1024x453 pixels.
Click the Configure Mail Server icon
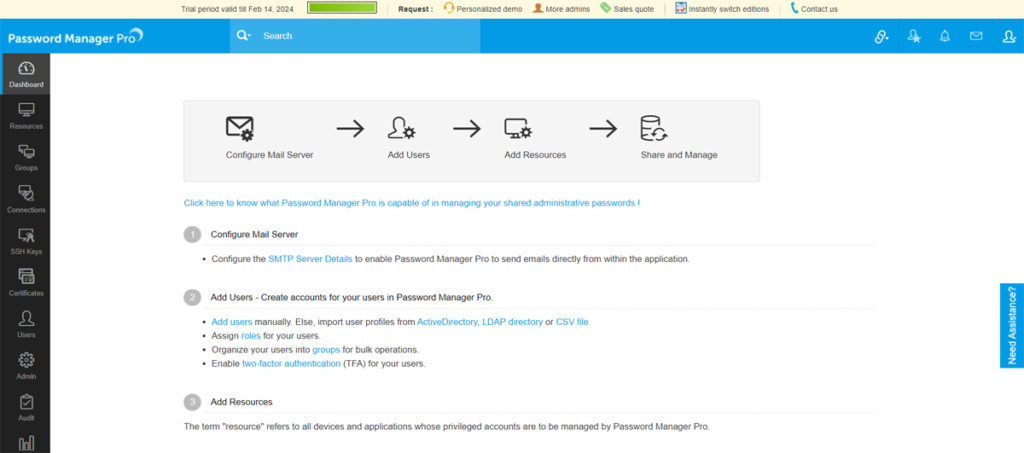tap(240, 129)
